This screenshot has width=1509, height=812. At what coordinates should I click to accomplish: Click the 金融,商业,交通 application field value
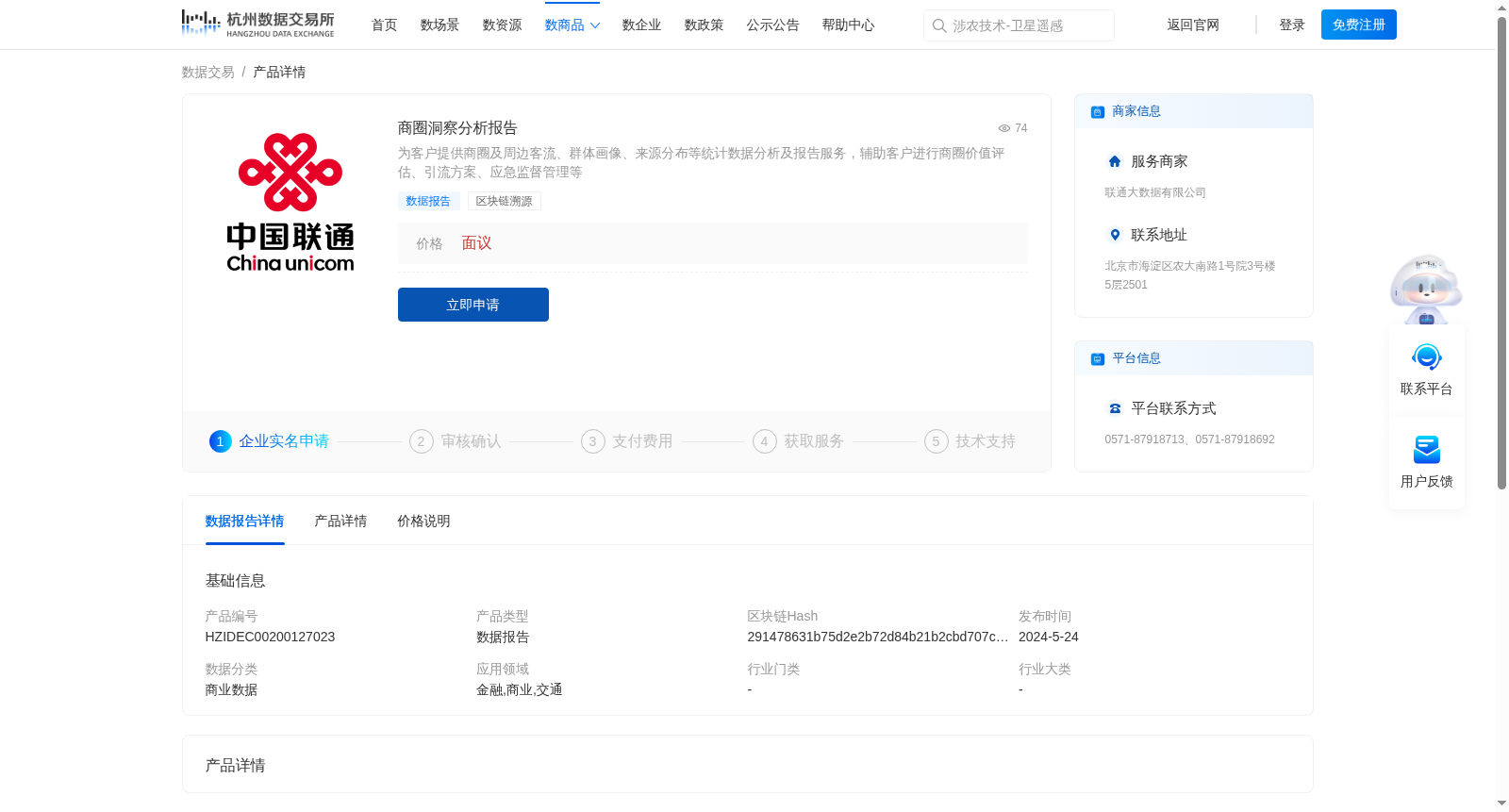[519, 690]
